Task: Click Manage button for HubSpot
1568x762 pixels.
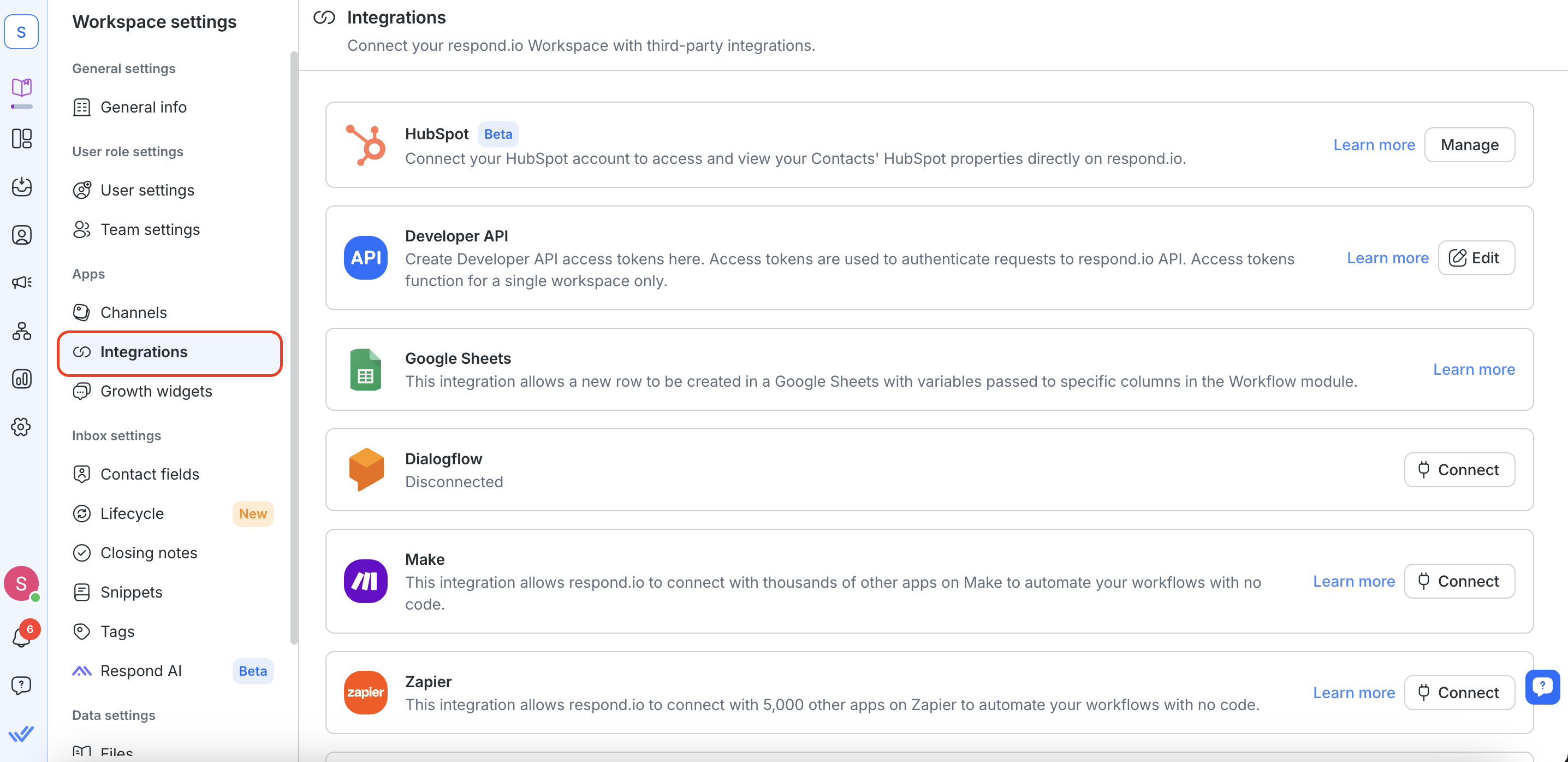Action: click(1469, 145)
